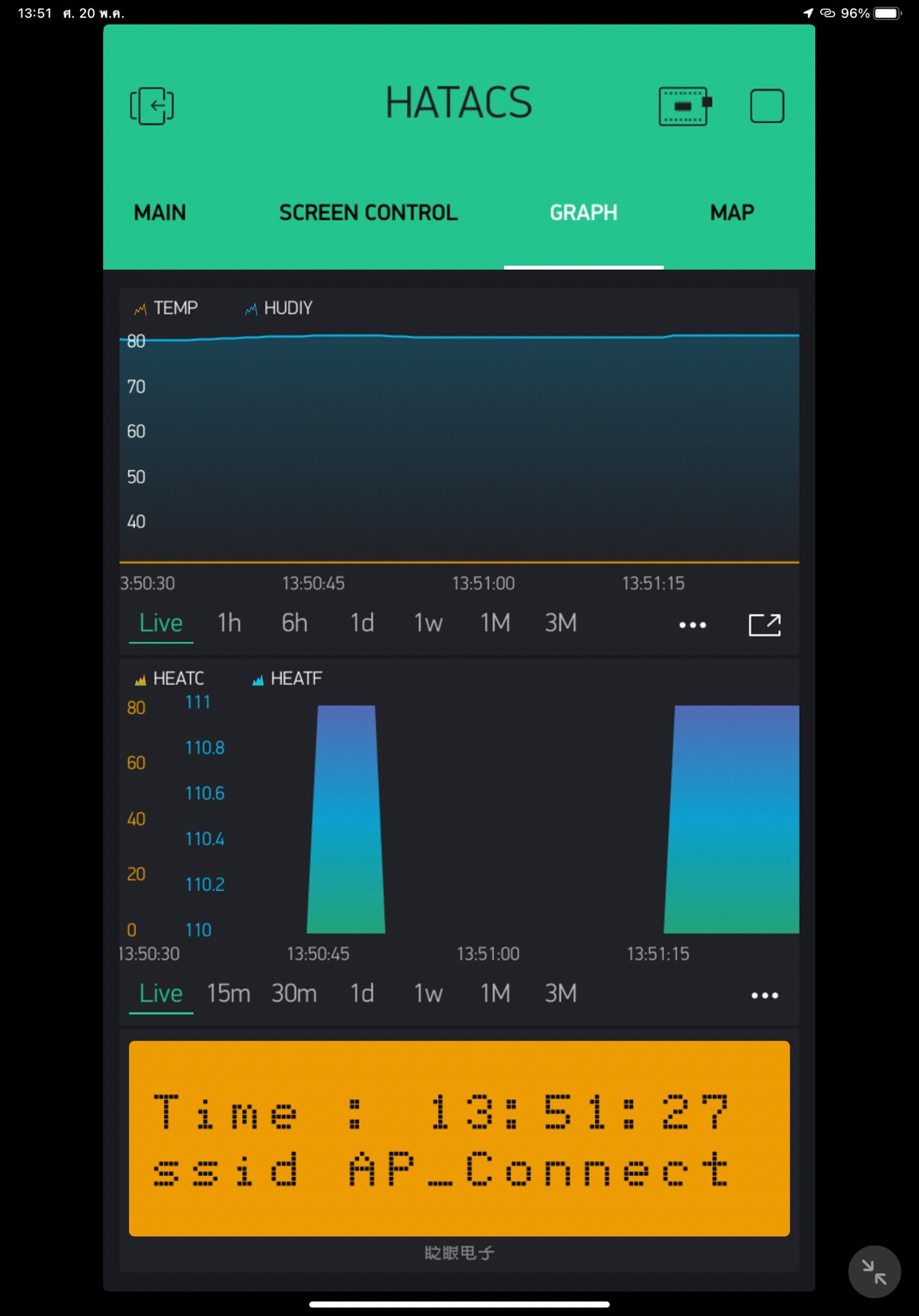Select 1h range on TEMP chart
Screen dimensions: 919x1316
pos(229,623)
